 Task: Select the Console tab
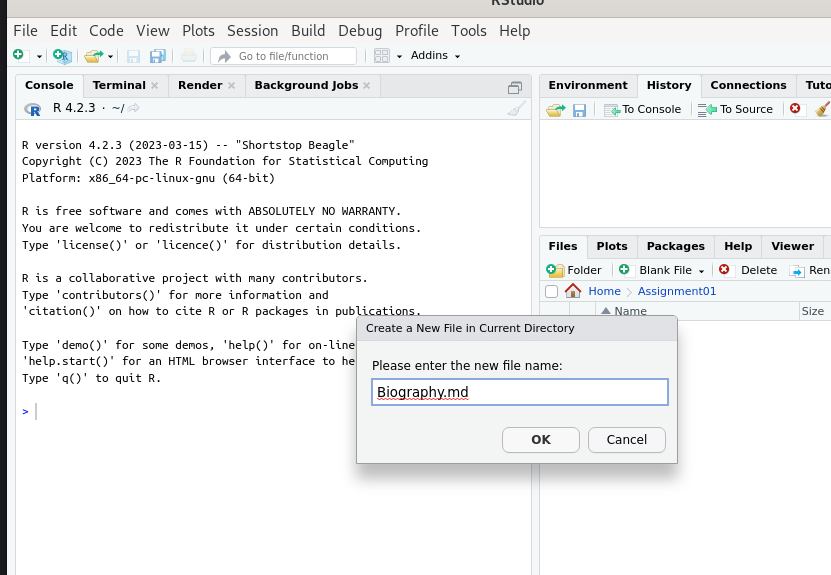click(49, 85)
